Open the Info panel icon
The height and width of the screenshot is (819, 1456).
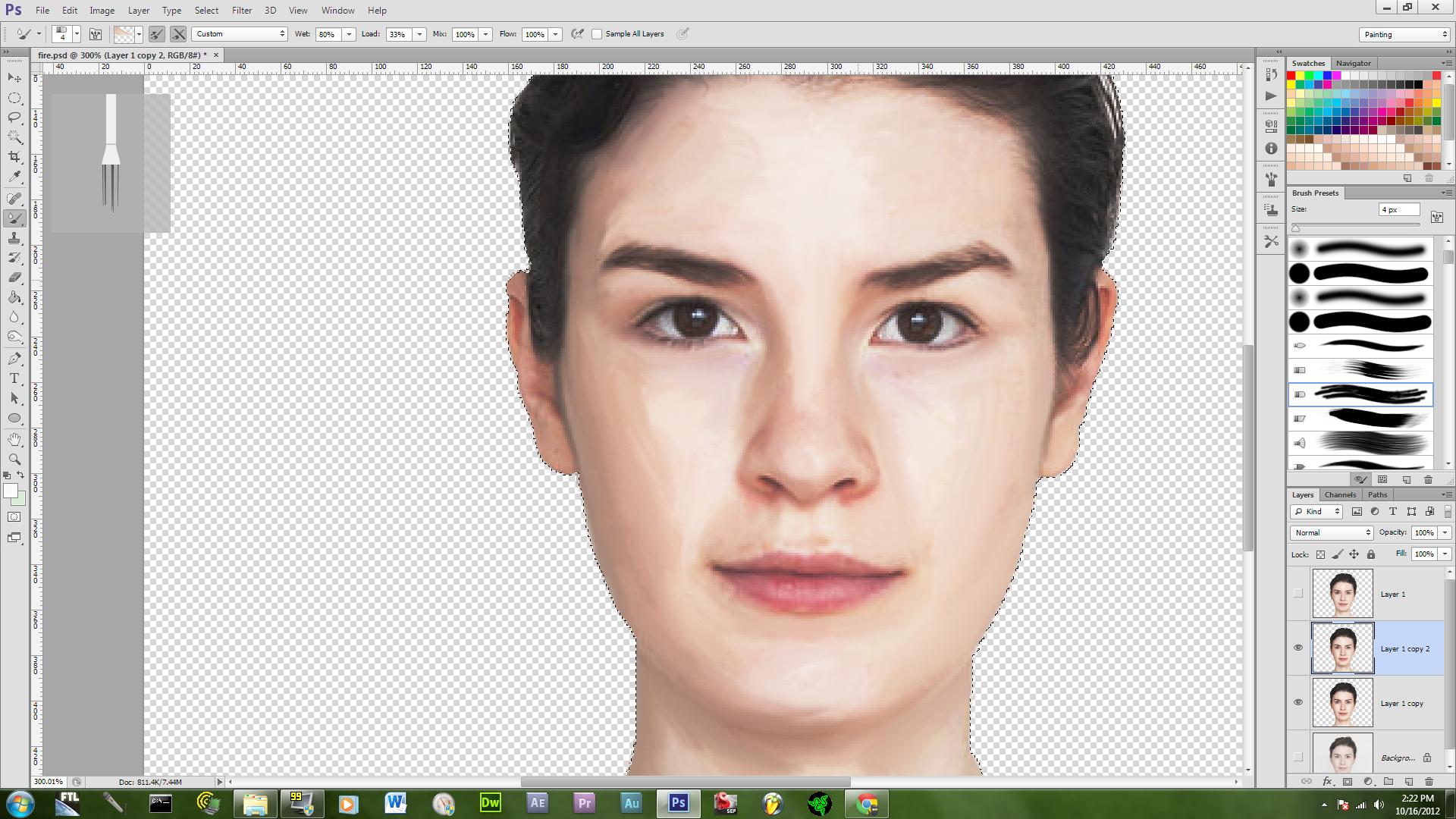point(1271,149)
